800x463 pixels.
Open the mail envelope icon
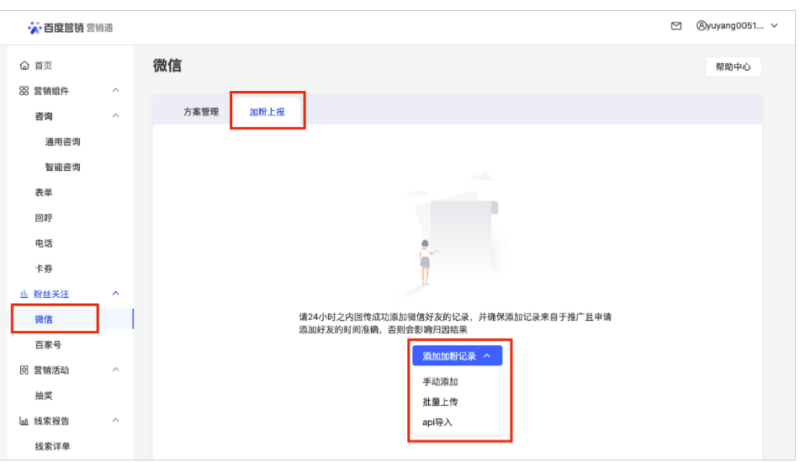click(676, 26)
